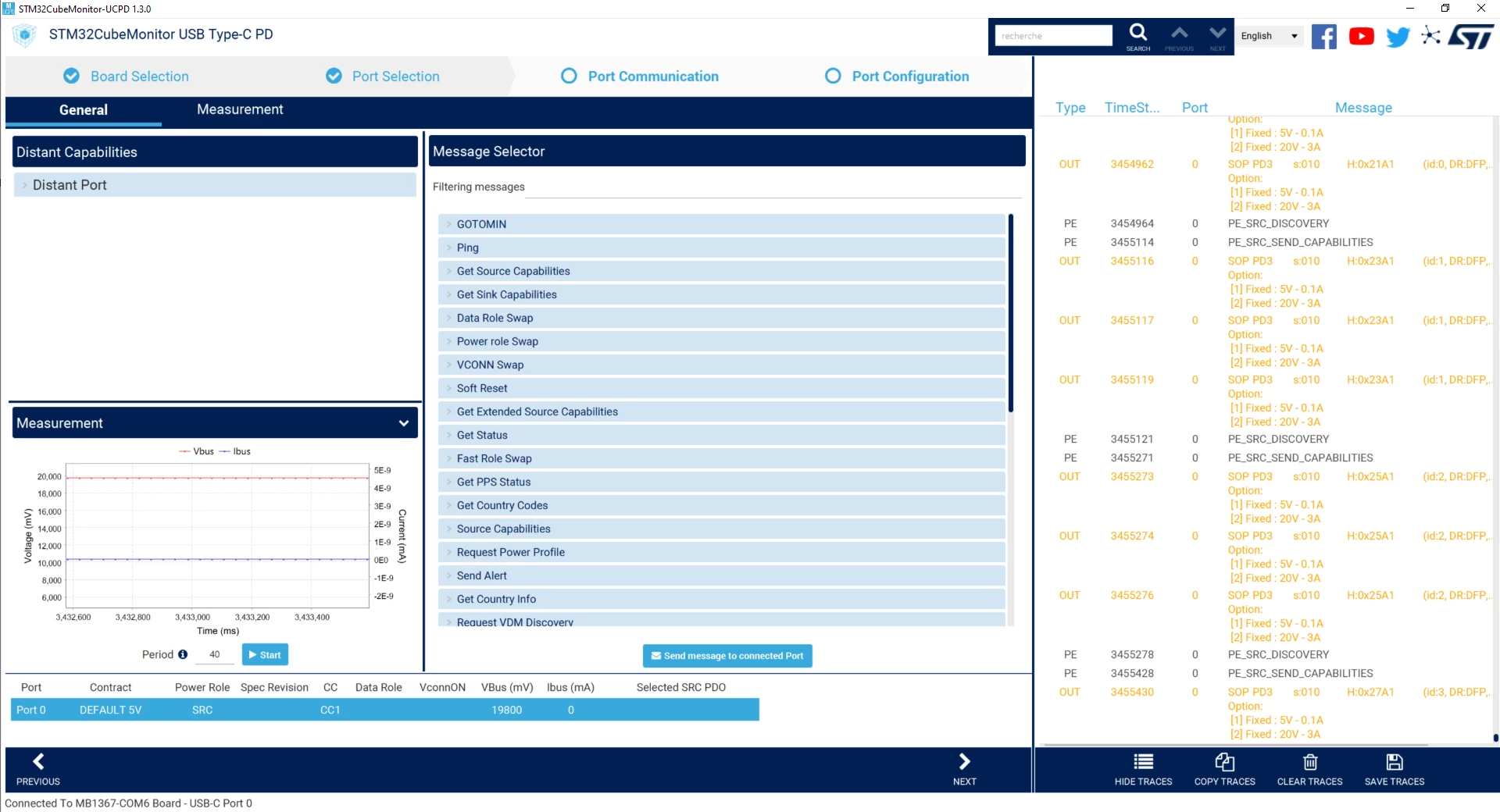Go to previous search result arrow

pos(1179,33)
